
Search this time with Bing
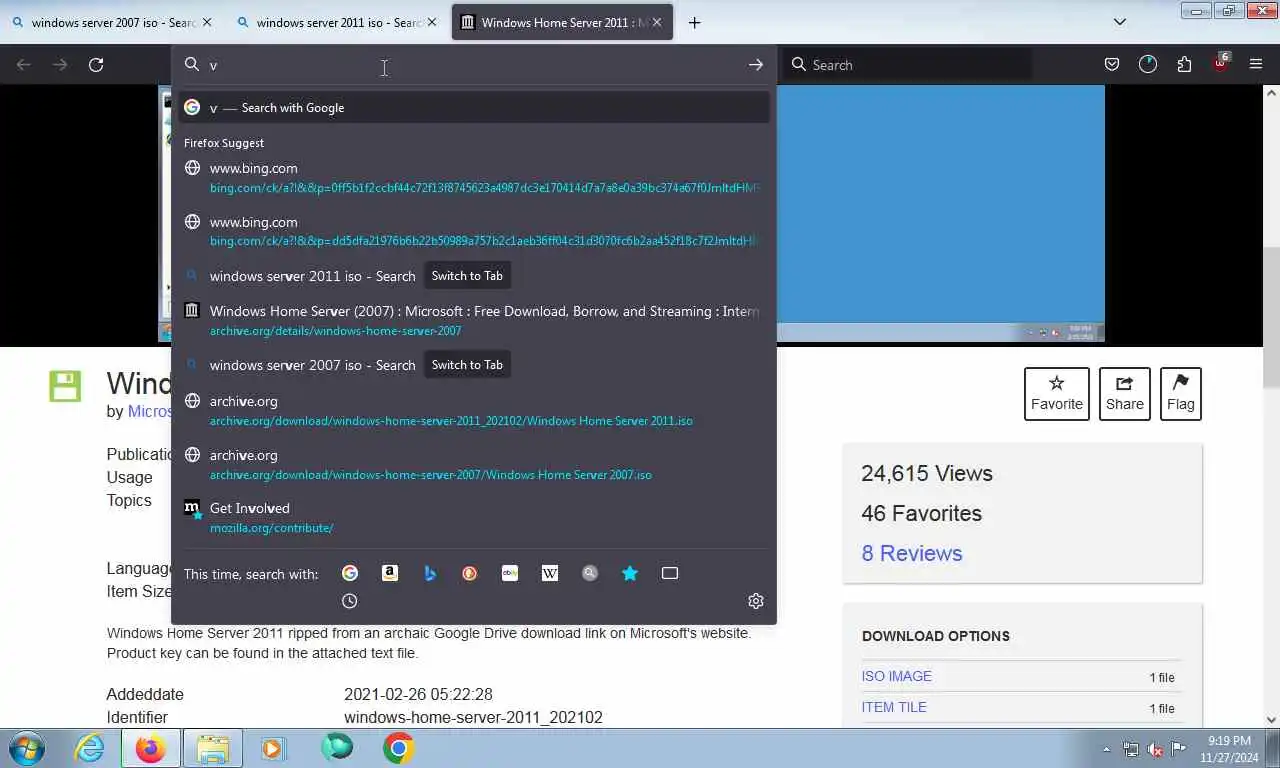[x=430, y=573]
